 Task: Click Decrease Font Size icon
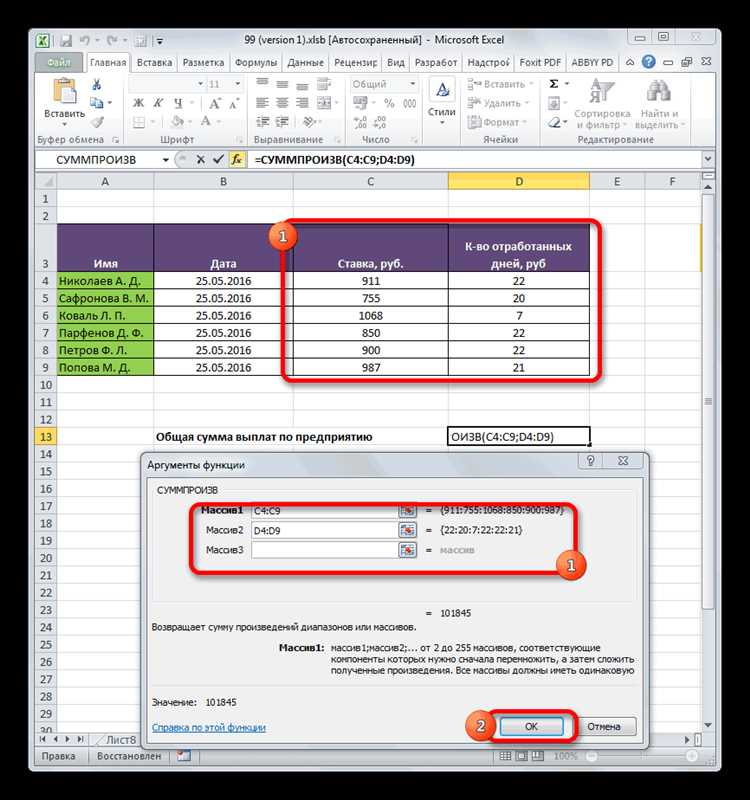(234, 104)
